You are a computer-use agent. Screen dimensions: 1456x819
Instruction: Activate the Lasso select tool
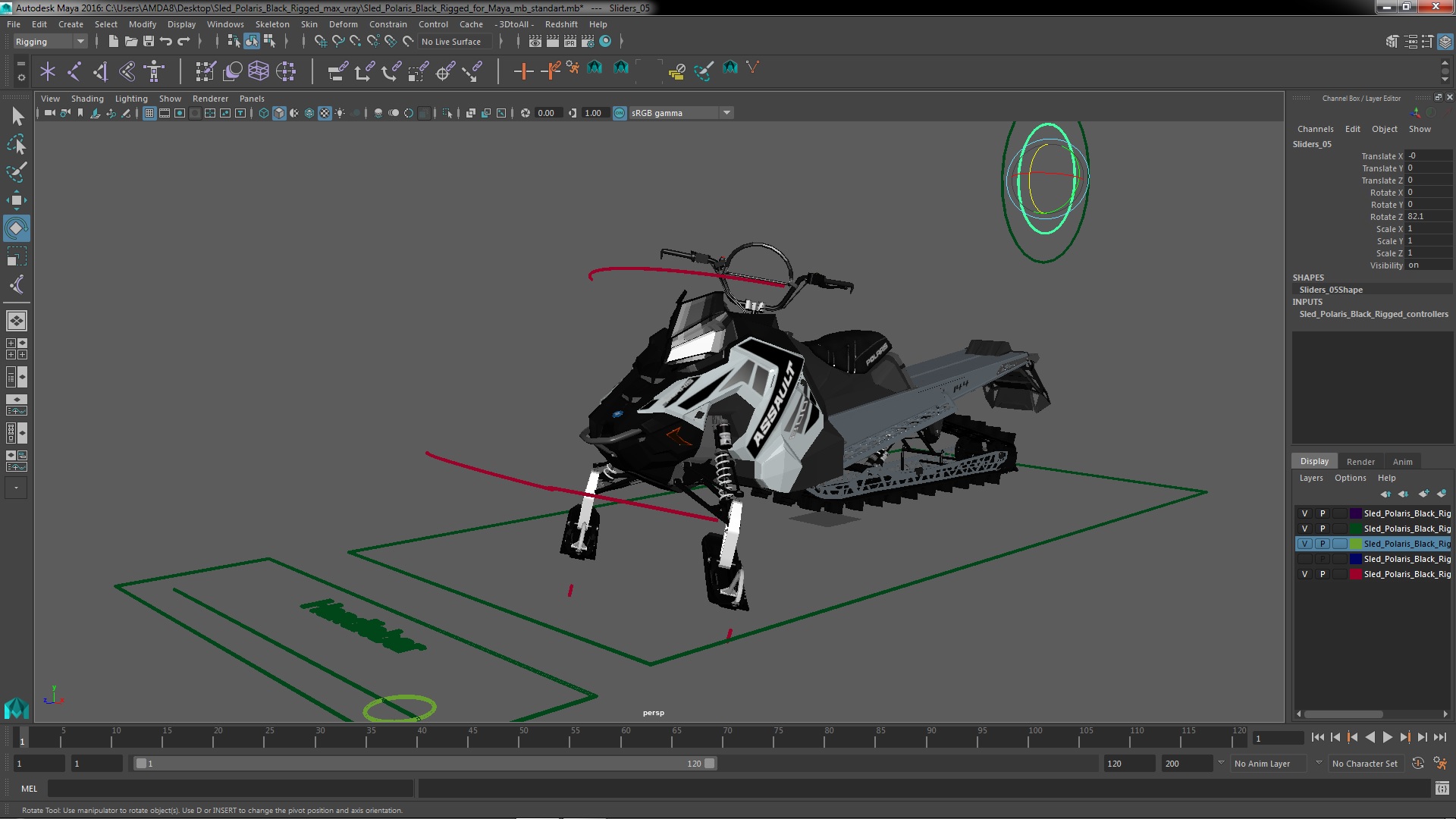pyautogui.click(x=17, y=144)
